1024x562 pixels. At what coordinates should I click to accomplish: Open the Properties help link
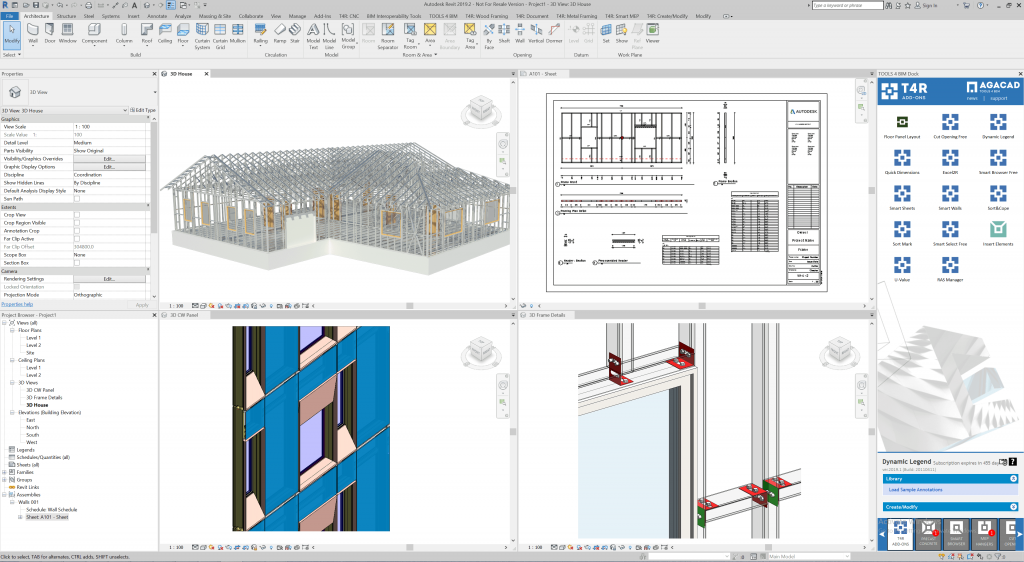coord(17,304)
